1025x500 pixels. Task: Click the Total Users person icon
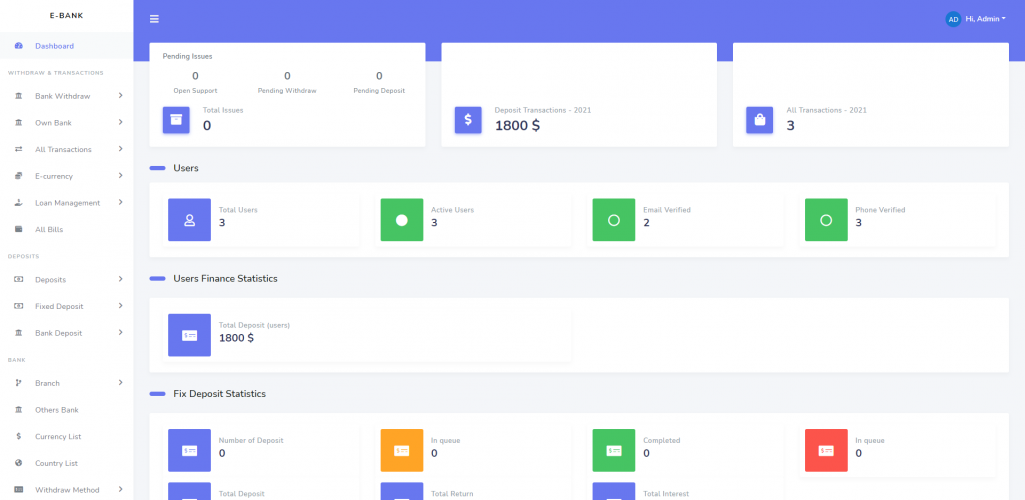point(189,220)
